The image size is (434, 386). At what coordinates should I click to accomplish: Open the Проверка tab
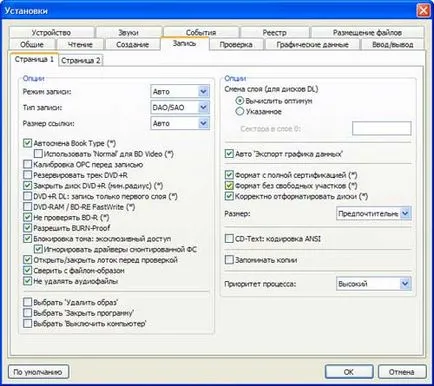pyautogui.click(x=236, y=44)
